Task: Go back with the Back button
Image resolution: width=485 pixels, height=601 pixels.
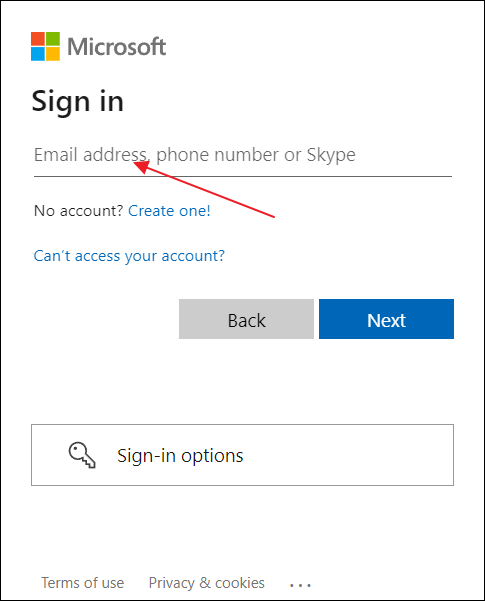Action: [246, 319]
